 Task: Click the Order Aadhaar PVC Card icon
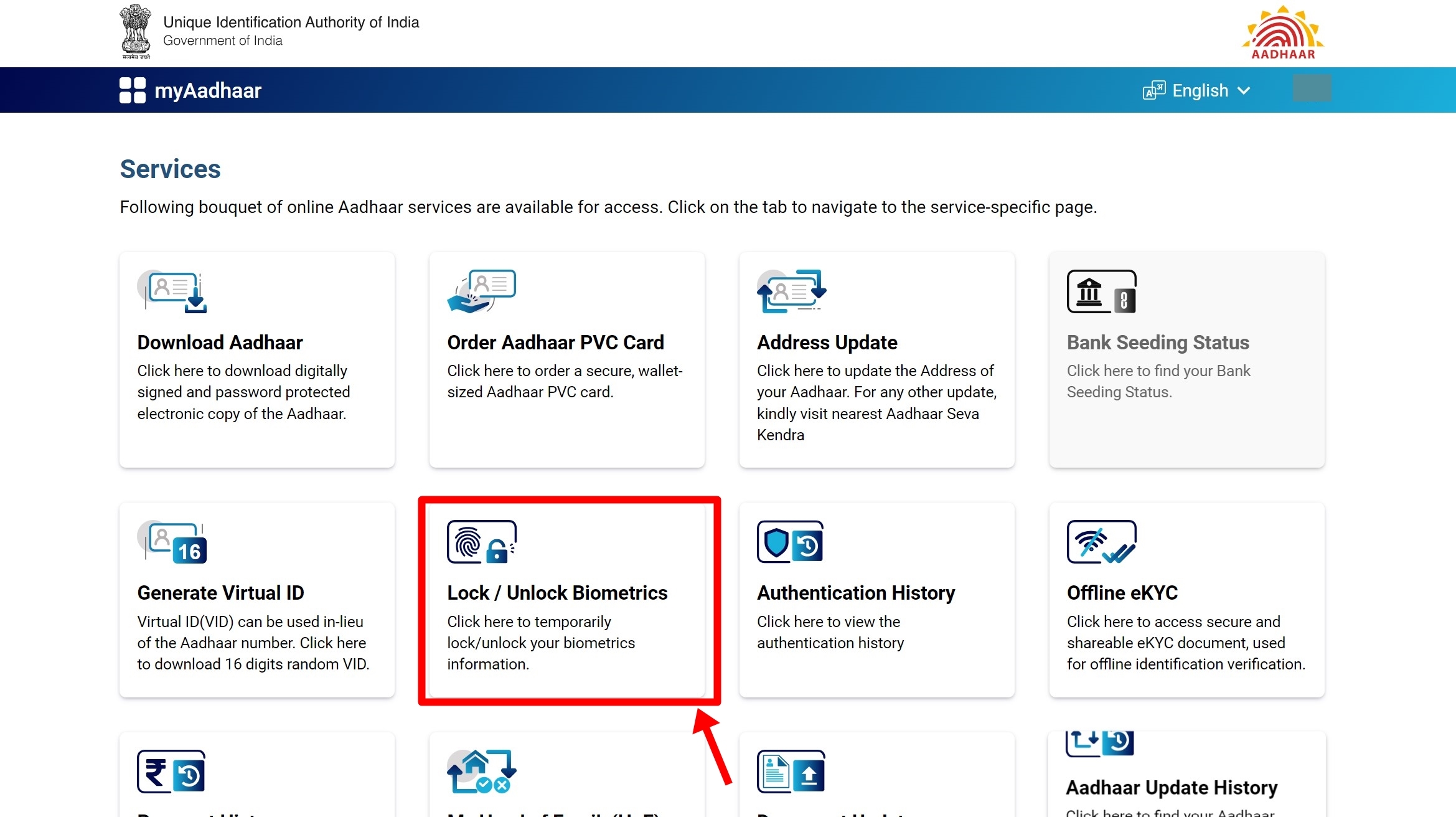[x=482, y=291]
